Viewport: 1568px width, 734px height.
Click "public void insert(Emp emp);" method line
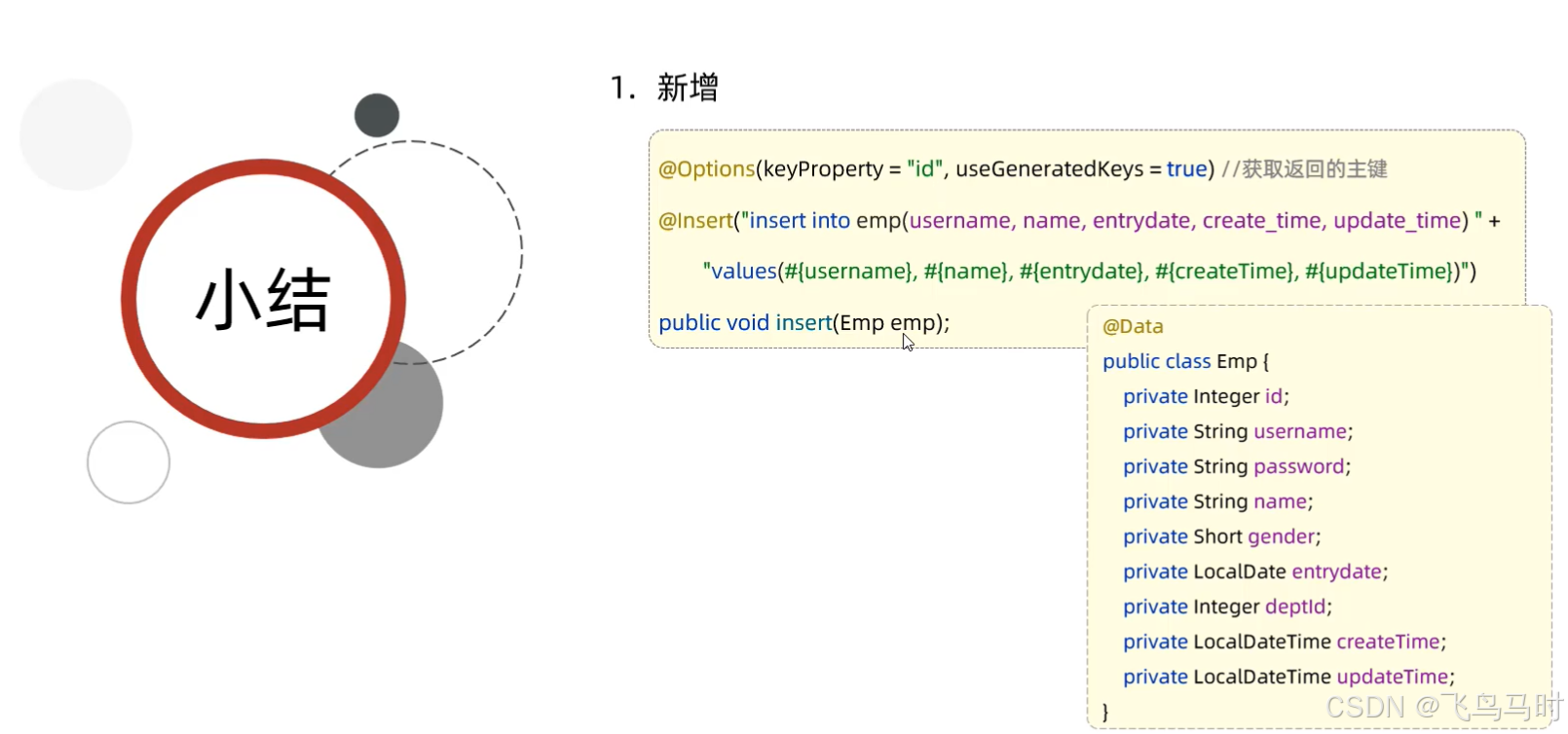(x=804, y=323)
